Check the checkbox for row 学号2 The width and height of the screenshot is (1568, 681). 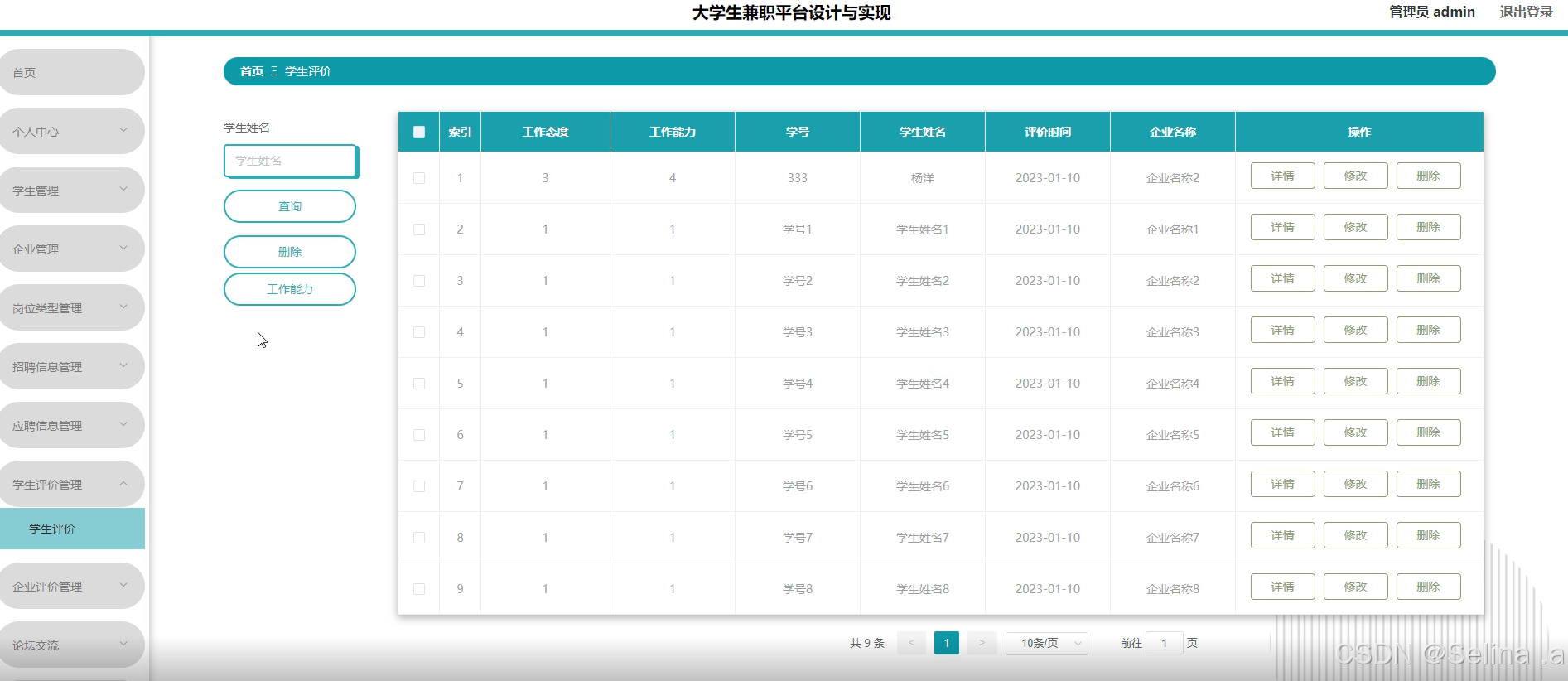(419, 281)
